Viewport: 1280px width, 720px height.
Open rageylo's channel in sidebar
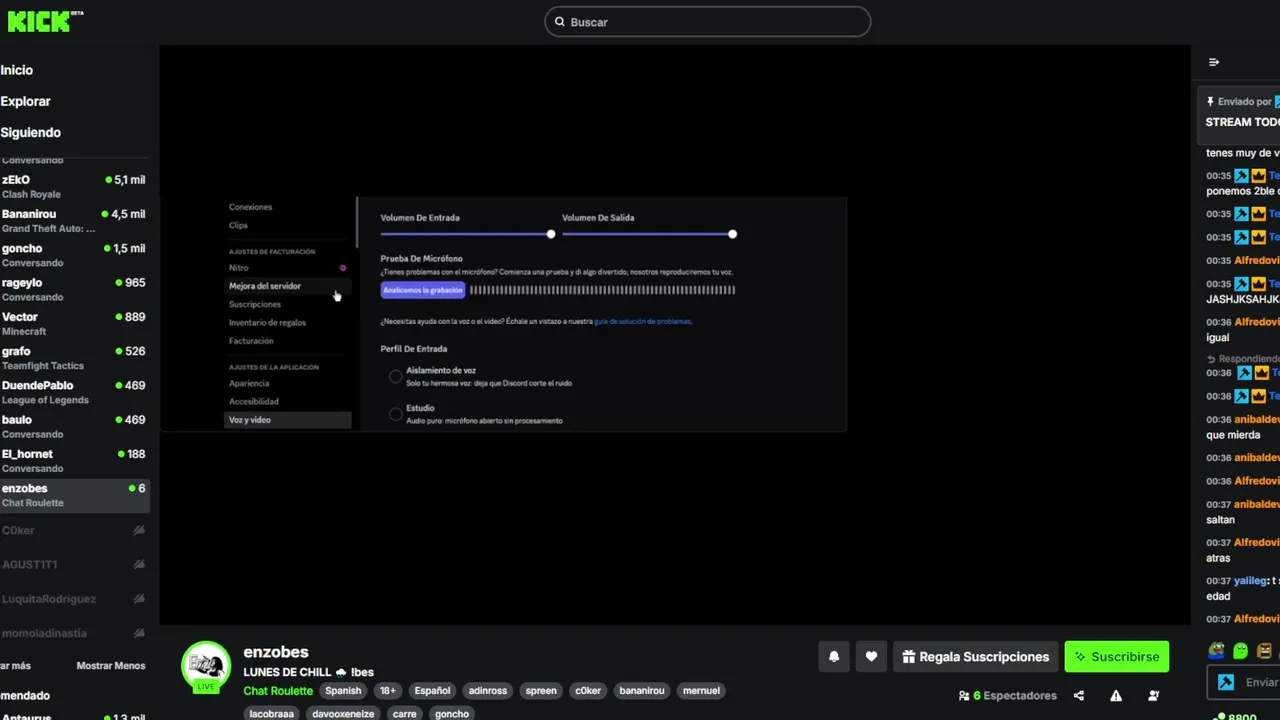point(74,289)
